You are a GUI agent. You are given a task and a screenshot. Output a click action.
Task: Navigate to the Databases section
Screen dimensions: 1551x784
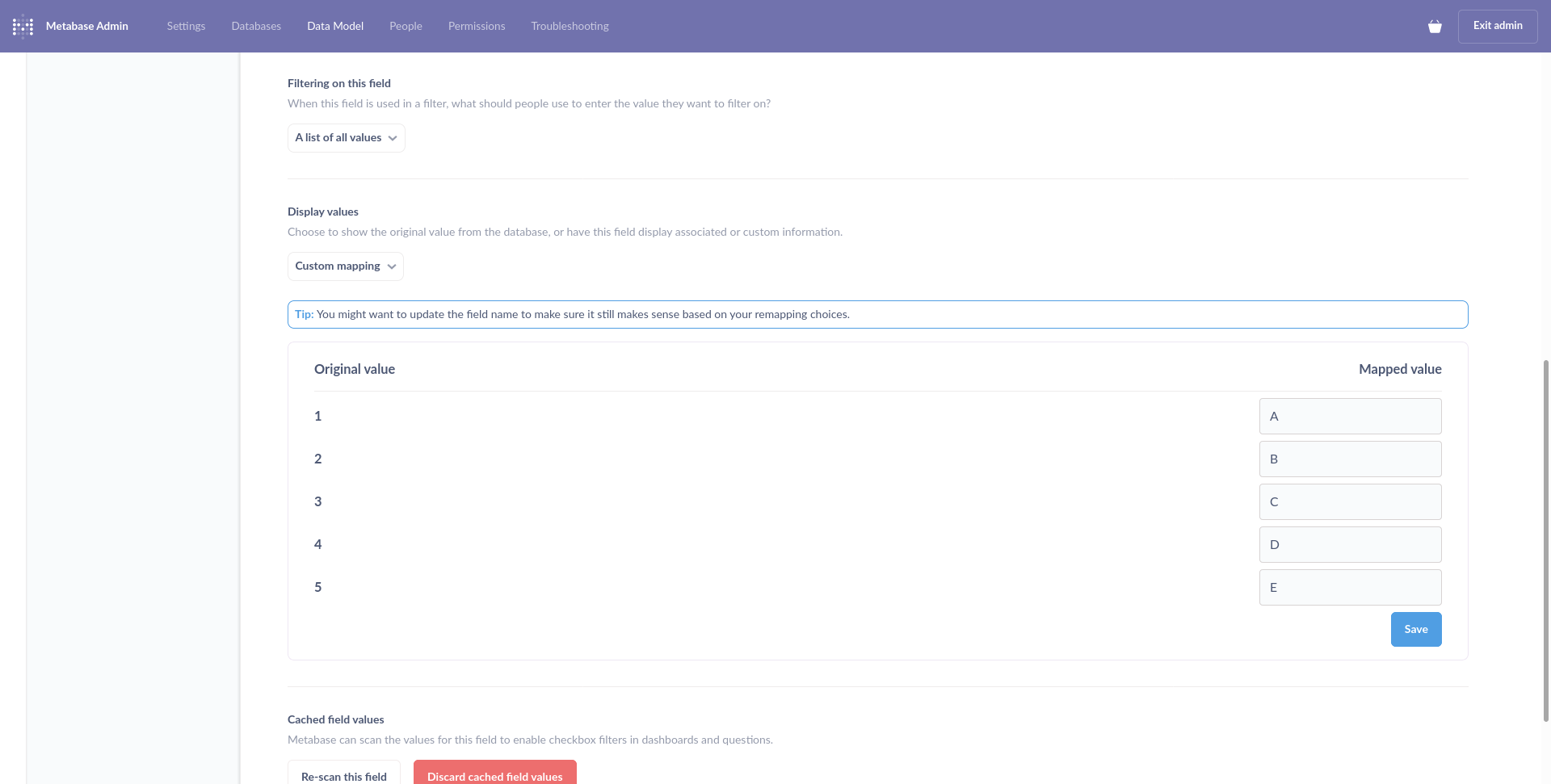[x=255, y=26]
